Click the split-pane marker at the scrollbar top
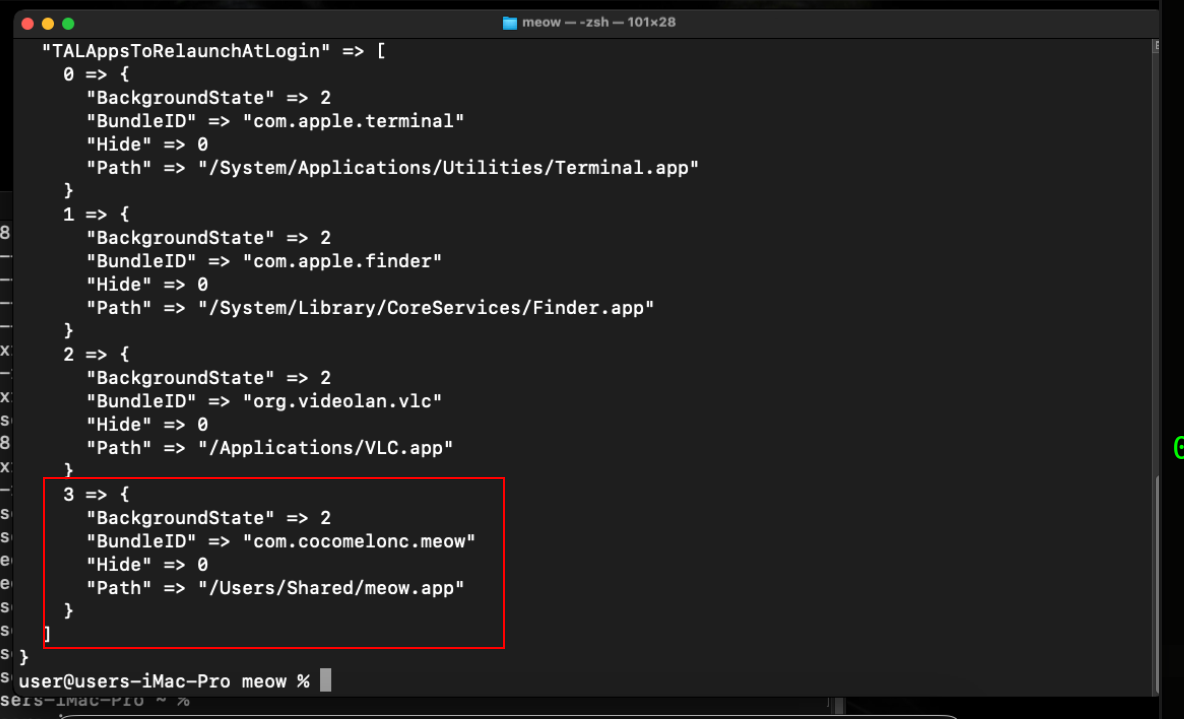The image size is (1184, 719). [1156, 46]
